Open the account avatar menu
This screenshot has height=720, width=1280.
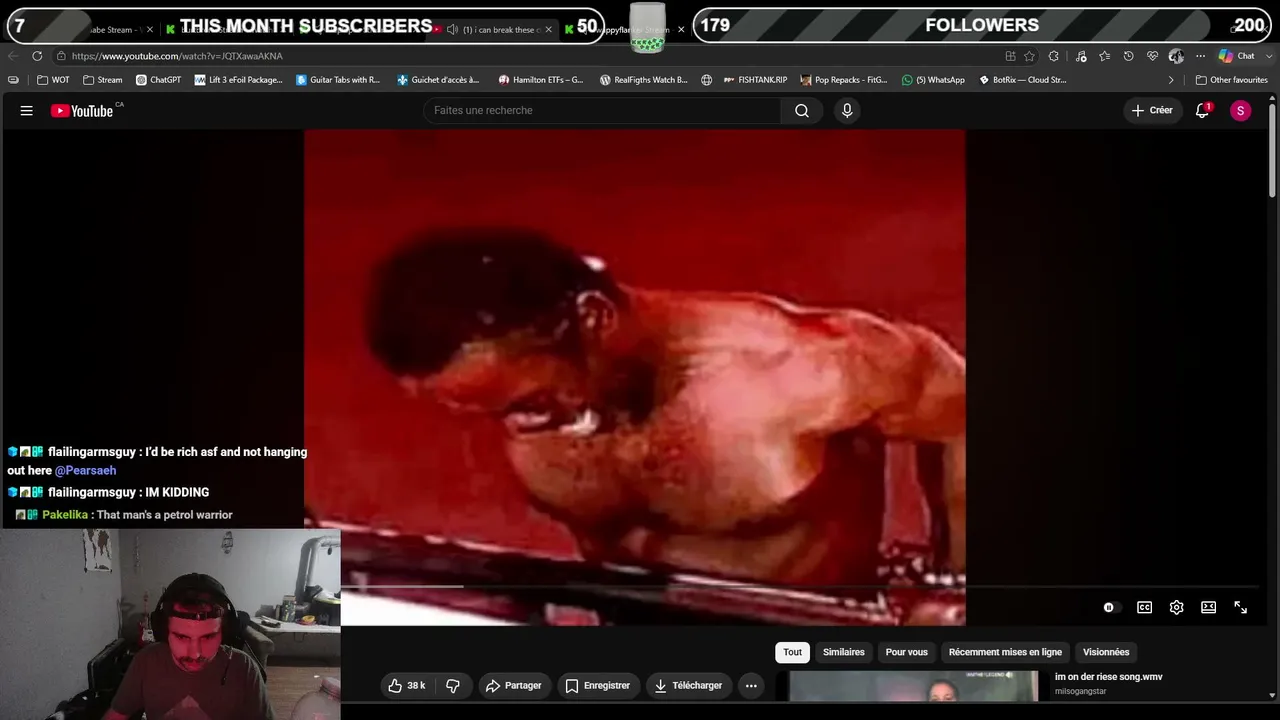(x=1240, y=111)
